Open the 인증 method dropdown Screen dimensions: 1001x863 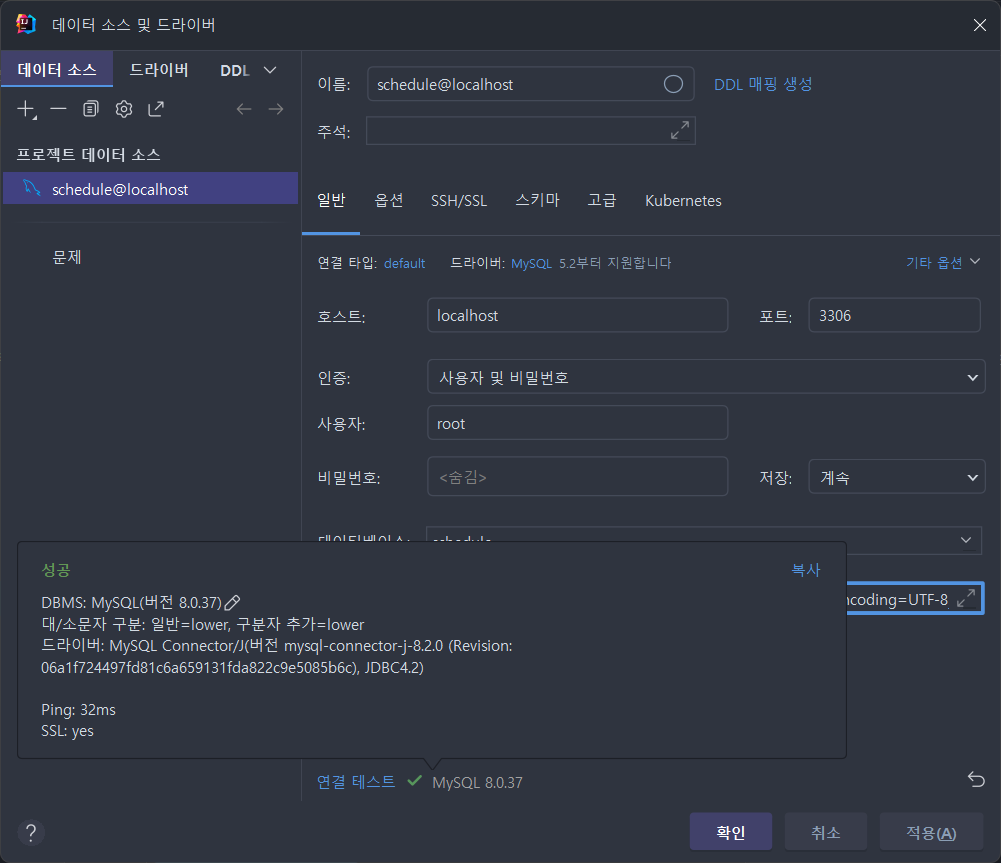[706, 377]
